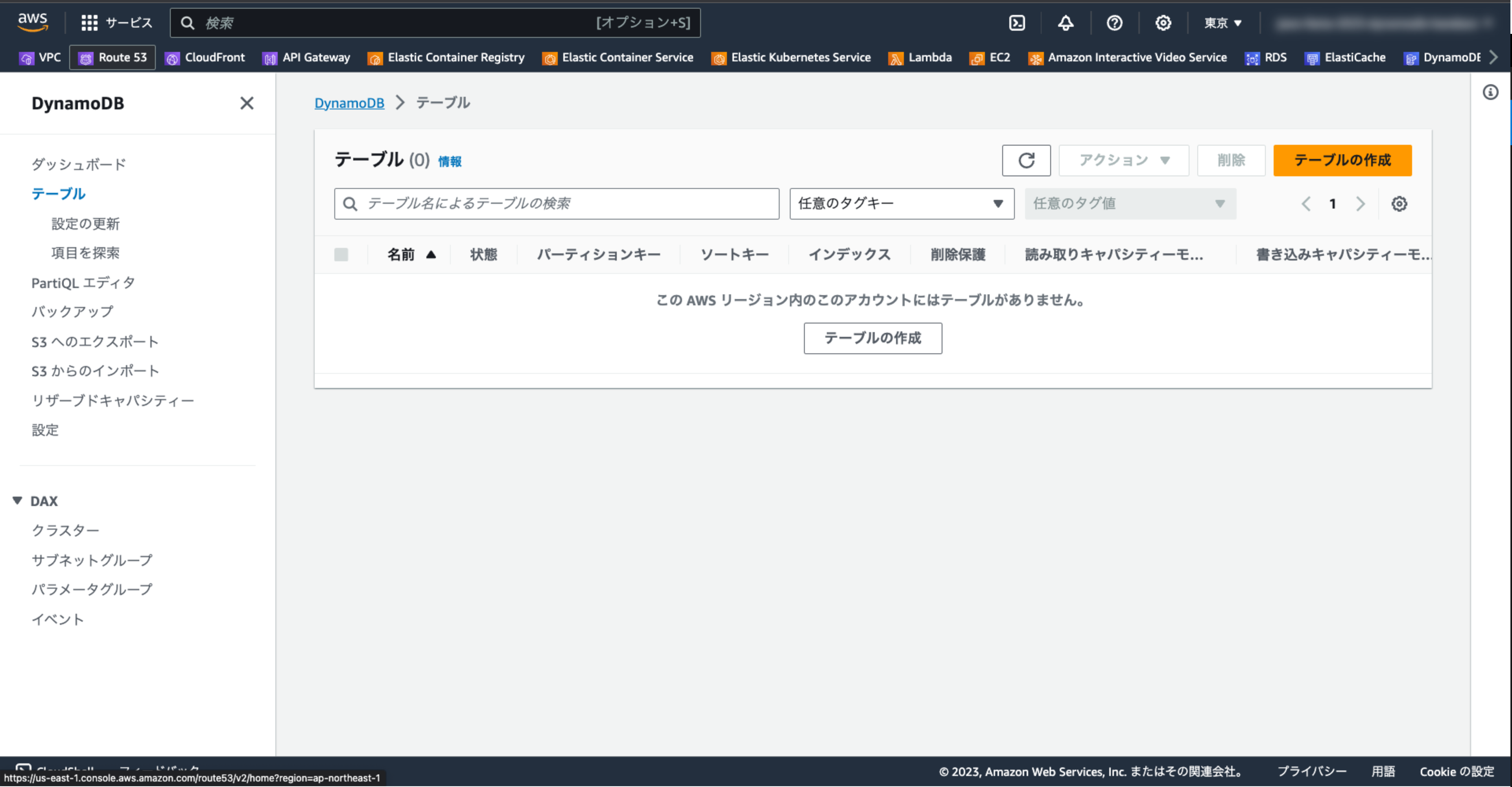Click the 情報 link
1512x787 pixels.
pos(450,161)
